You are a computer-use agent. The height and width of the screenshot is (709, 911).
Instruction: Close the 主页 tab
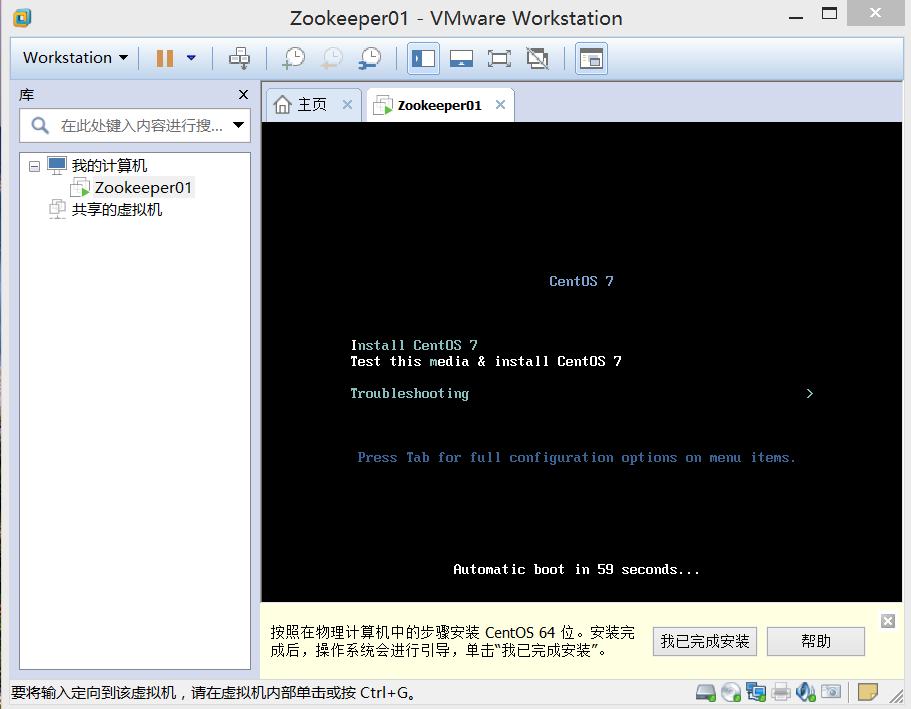pos(347,105)
